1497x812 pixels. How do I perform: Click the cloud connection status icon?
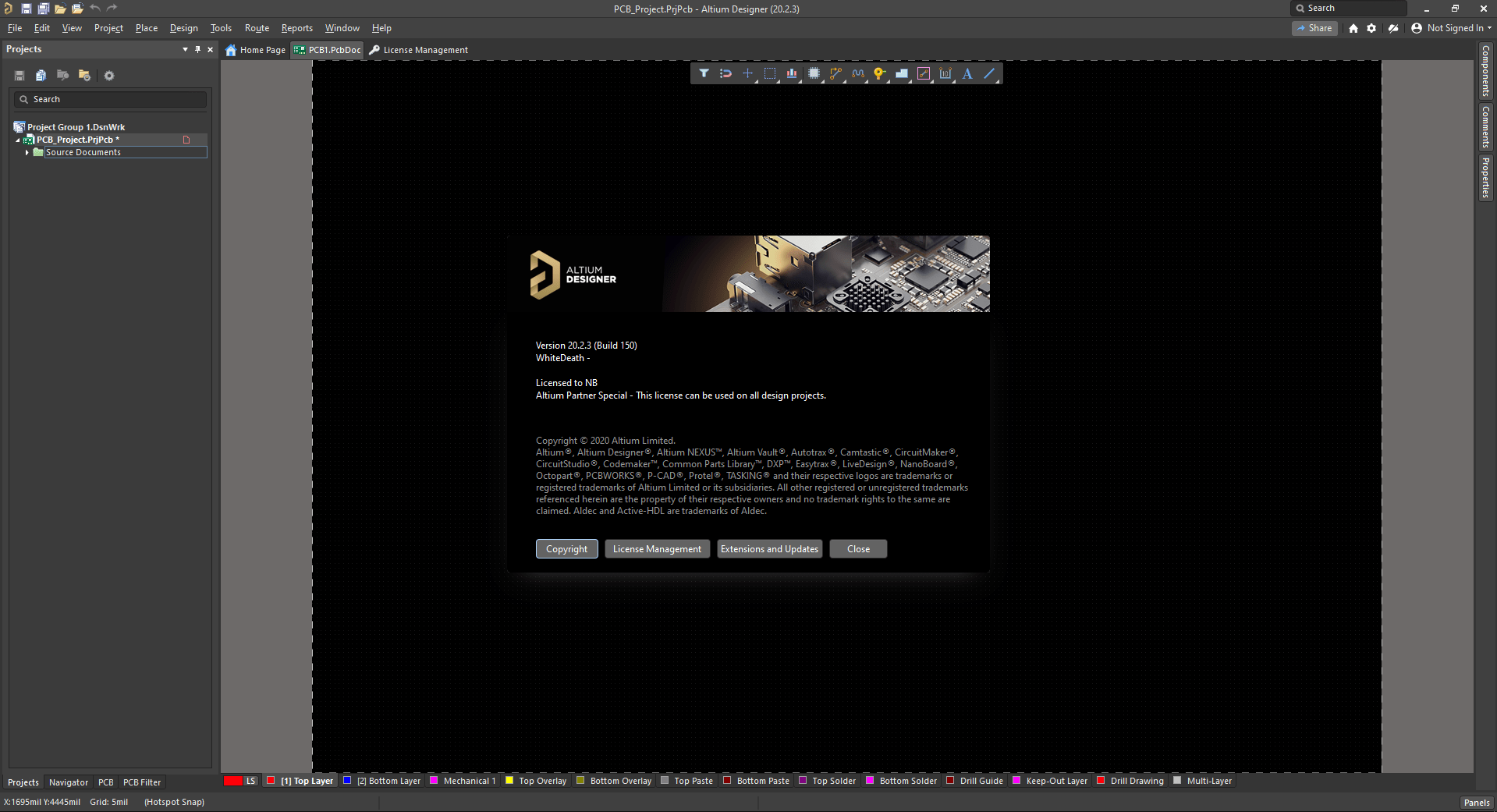1393,28
